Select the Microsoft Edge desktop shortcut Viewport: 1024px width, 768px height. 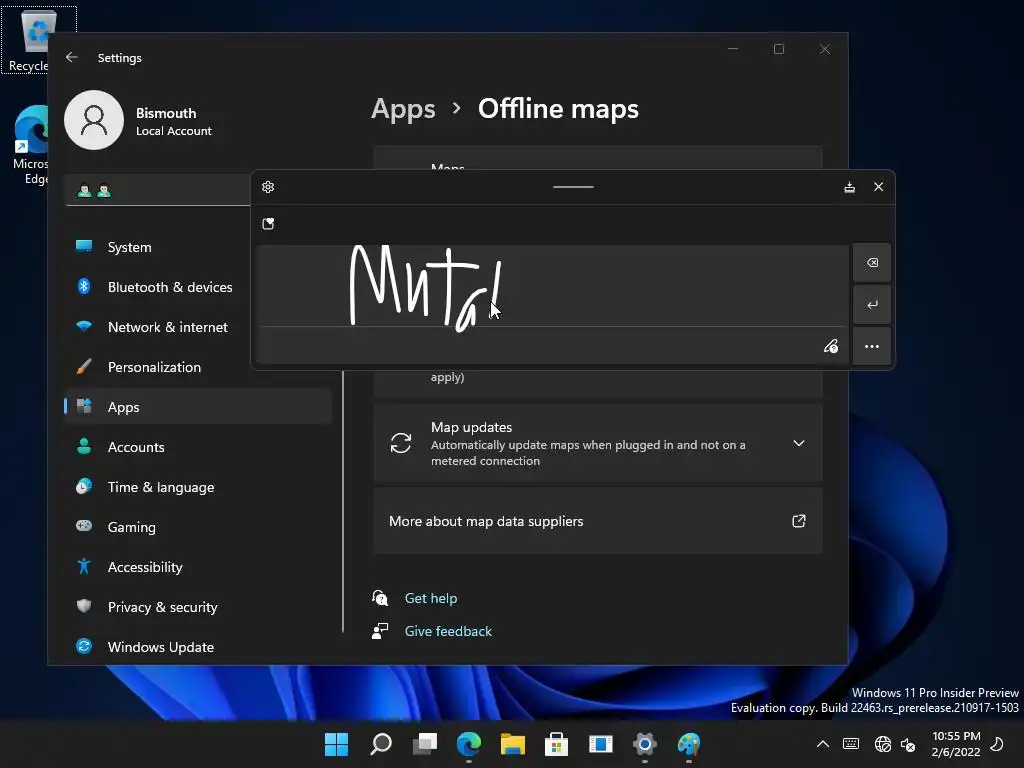(31, 145)
